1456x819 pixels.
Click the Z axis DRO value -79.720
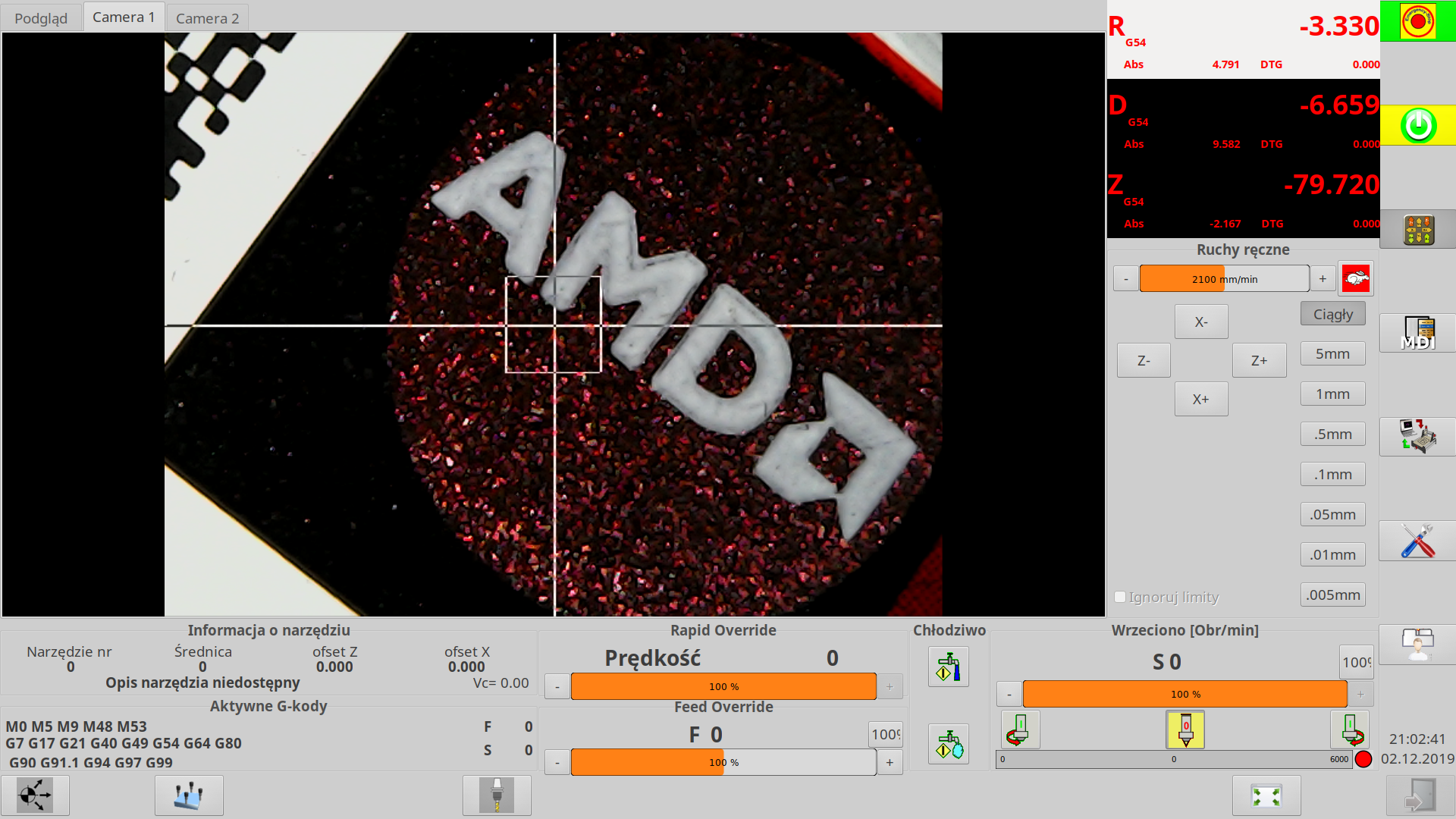click(x=1332, y=185)
